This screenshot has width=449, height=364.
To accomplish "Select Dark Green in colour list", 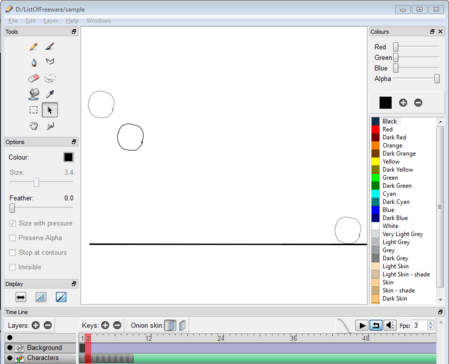I will coord(397,186).
